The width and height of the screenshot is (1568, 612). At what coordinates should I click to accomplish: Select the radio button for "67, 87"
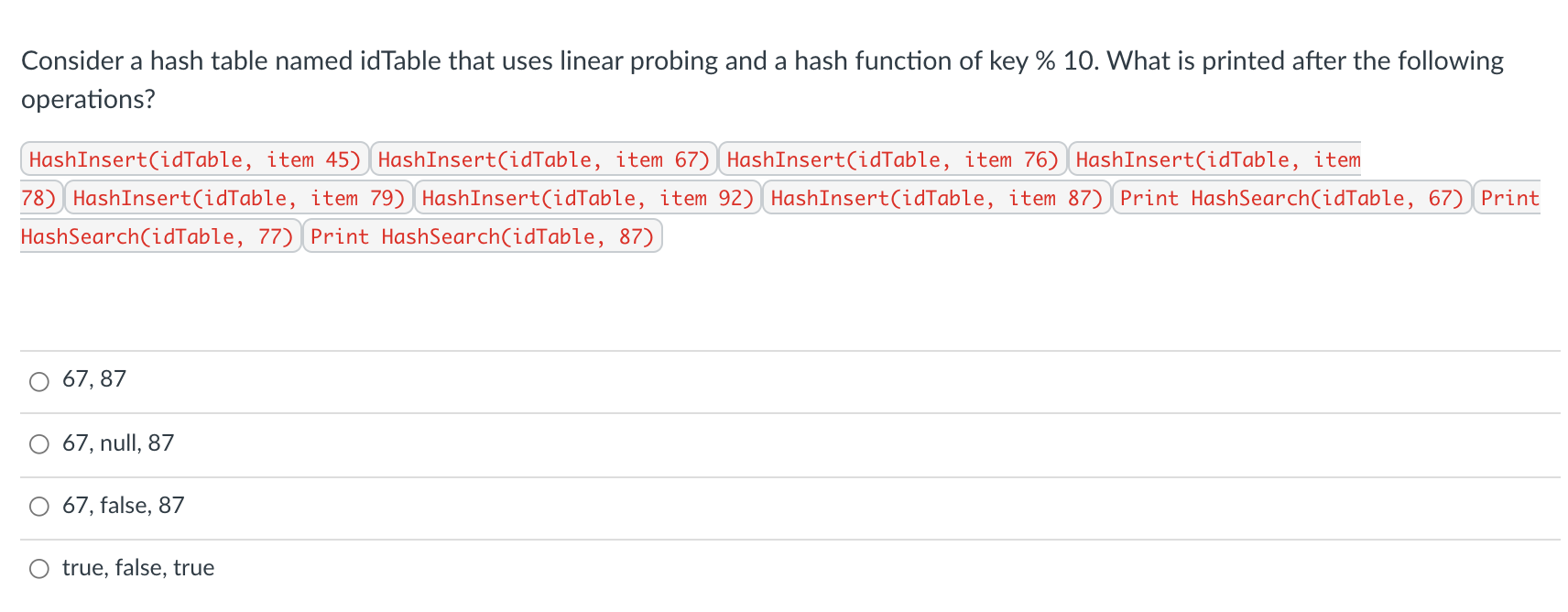pyautogui.click(x=39, y=381)
